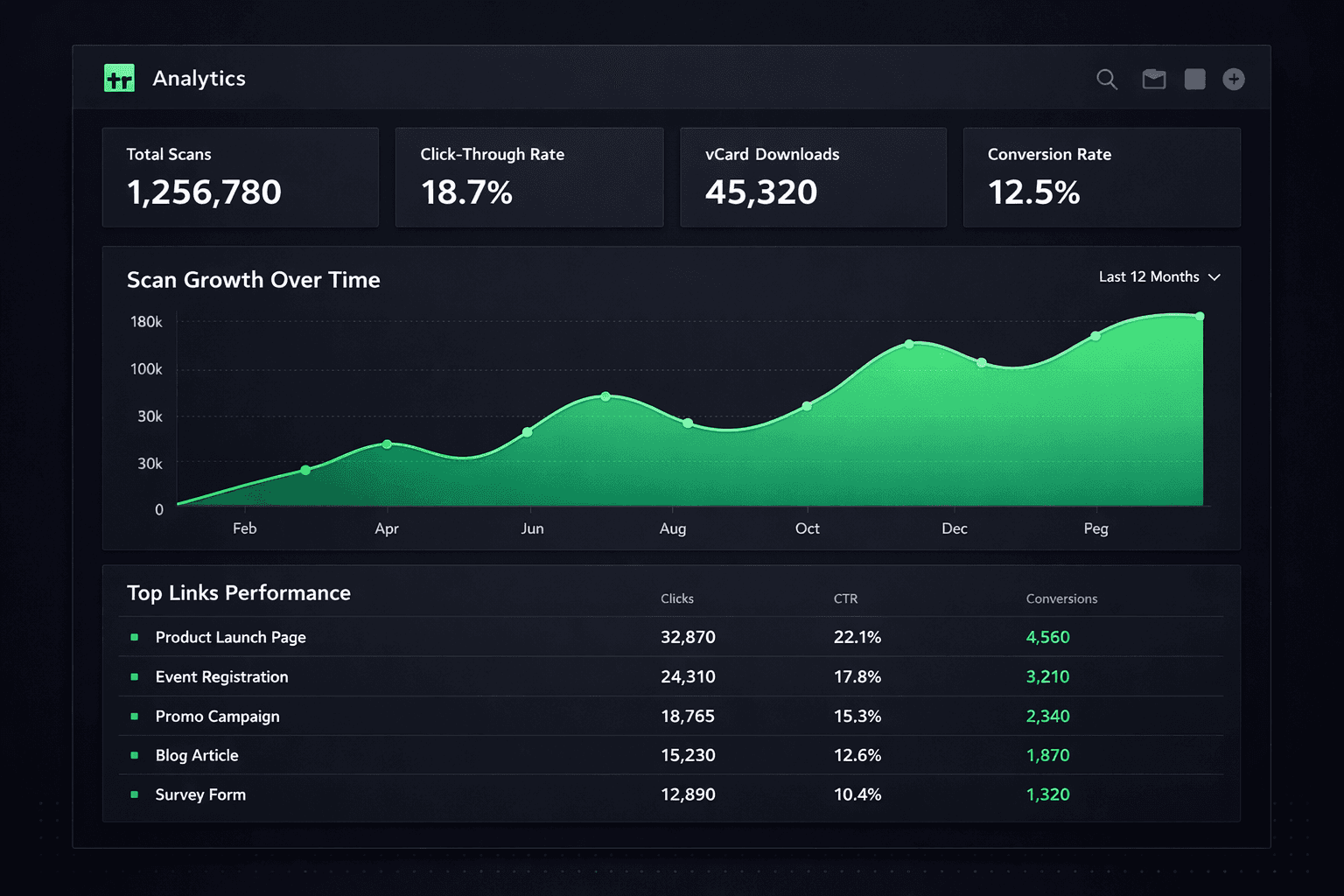Click the green bullet beside Blog Article

click(x=134, y=755)
